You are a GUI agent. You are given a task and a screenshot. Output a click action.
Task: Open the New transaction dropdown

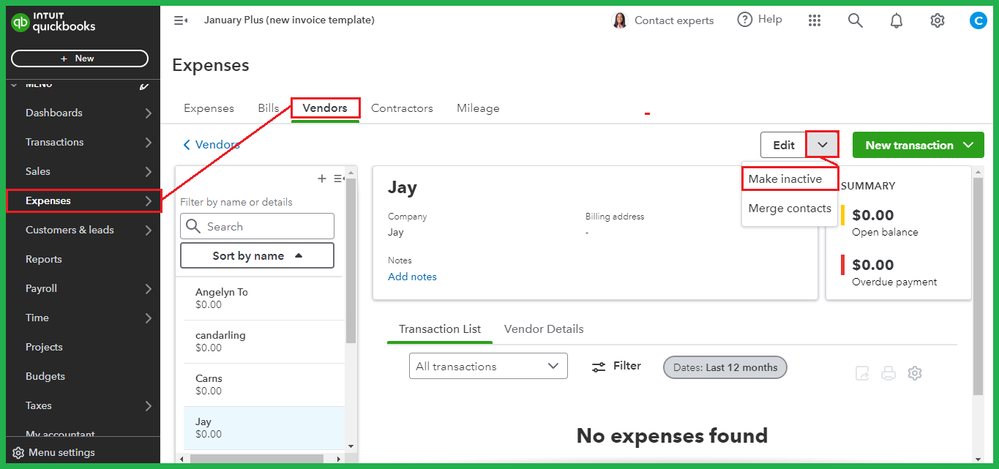[969, 145]
